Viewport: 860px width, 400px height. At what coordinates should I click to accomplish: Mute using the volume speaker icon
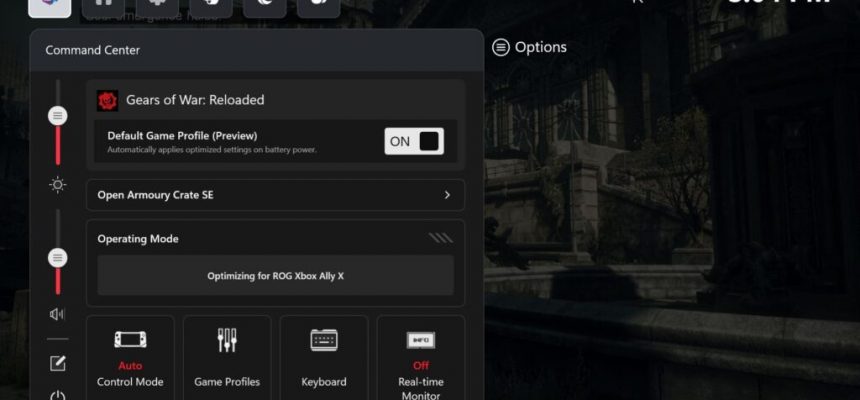(58, 314)
